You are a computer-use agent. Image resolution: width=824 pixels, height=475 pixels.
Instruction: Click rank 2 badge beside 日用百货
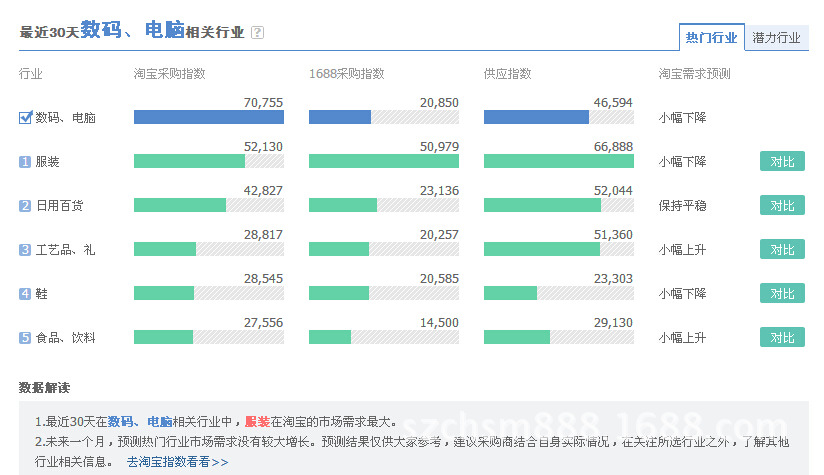[25, 206]
